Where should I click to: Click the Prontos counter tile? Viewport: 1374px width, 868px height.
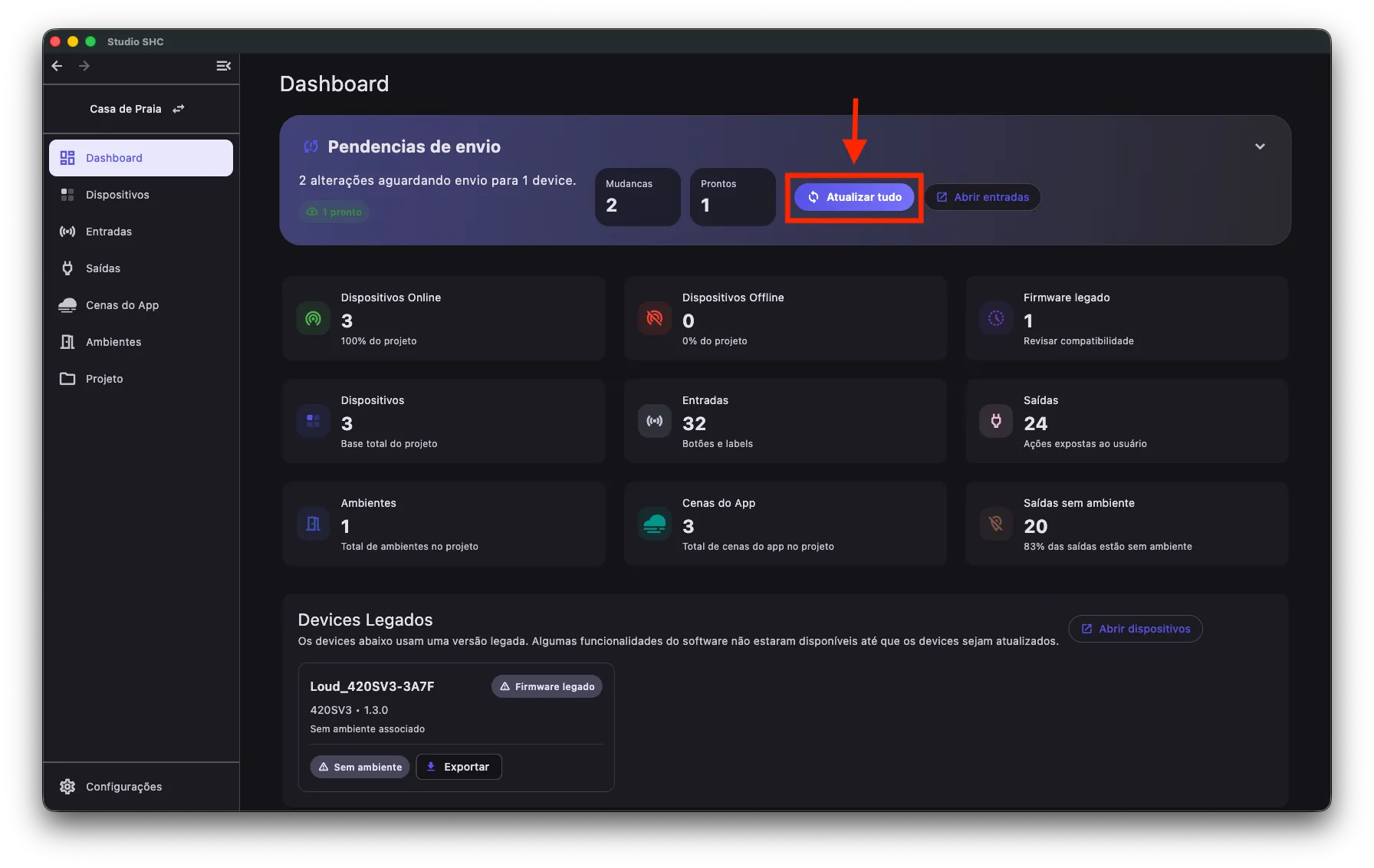click(x=733, y=197)
